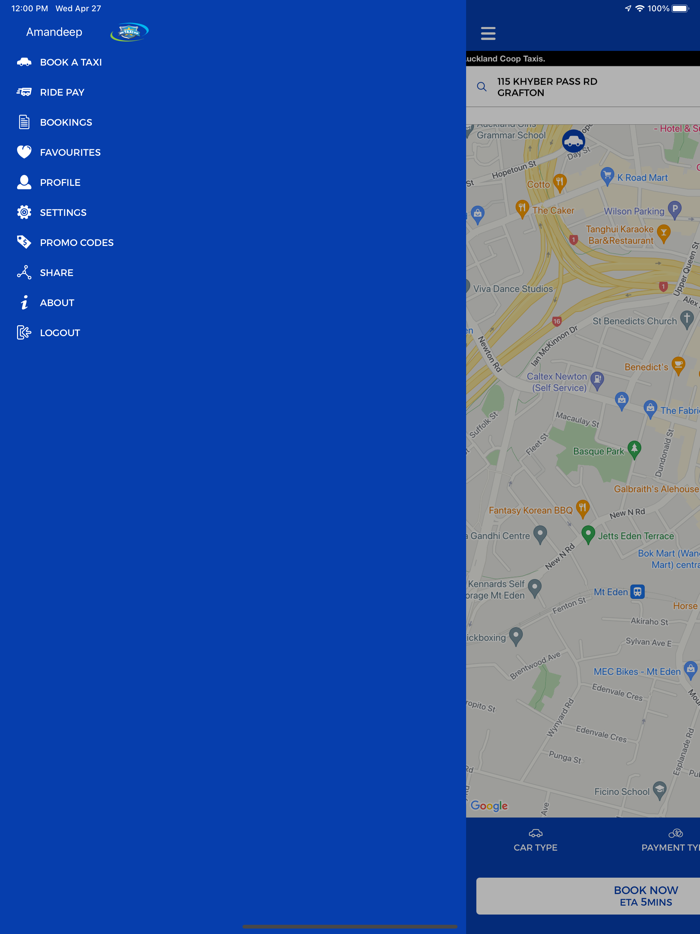Tap the Google logo on the map
This screenshot has height=934, width=700.
[x=489, y=805]
